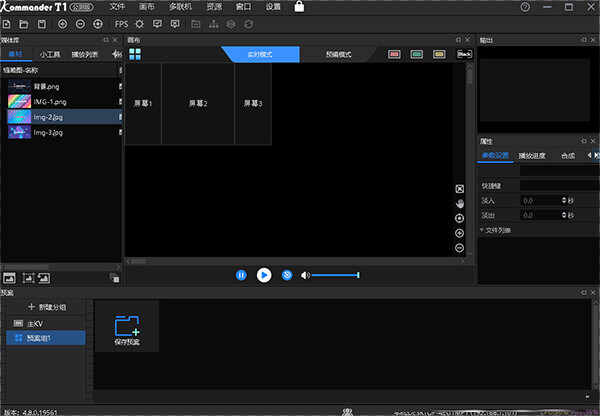Open the 多联机 menu
Screen dimensions: 600x416
[180, 7]
